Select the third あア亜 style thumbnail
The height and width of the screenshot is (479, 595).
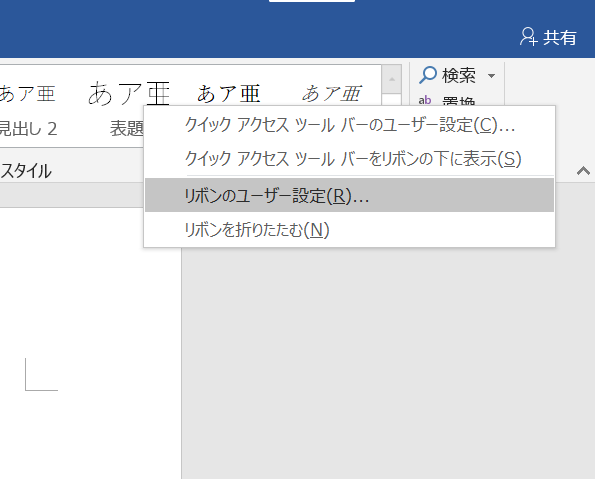(x=228, y=94)
